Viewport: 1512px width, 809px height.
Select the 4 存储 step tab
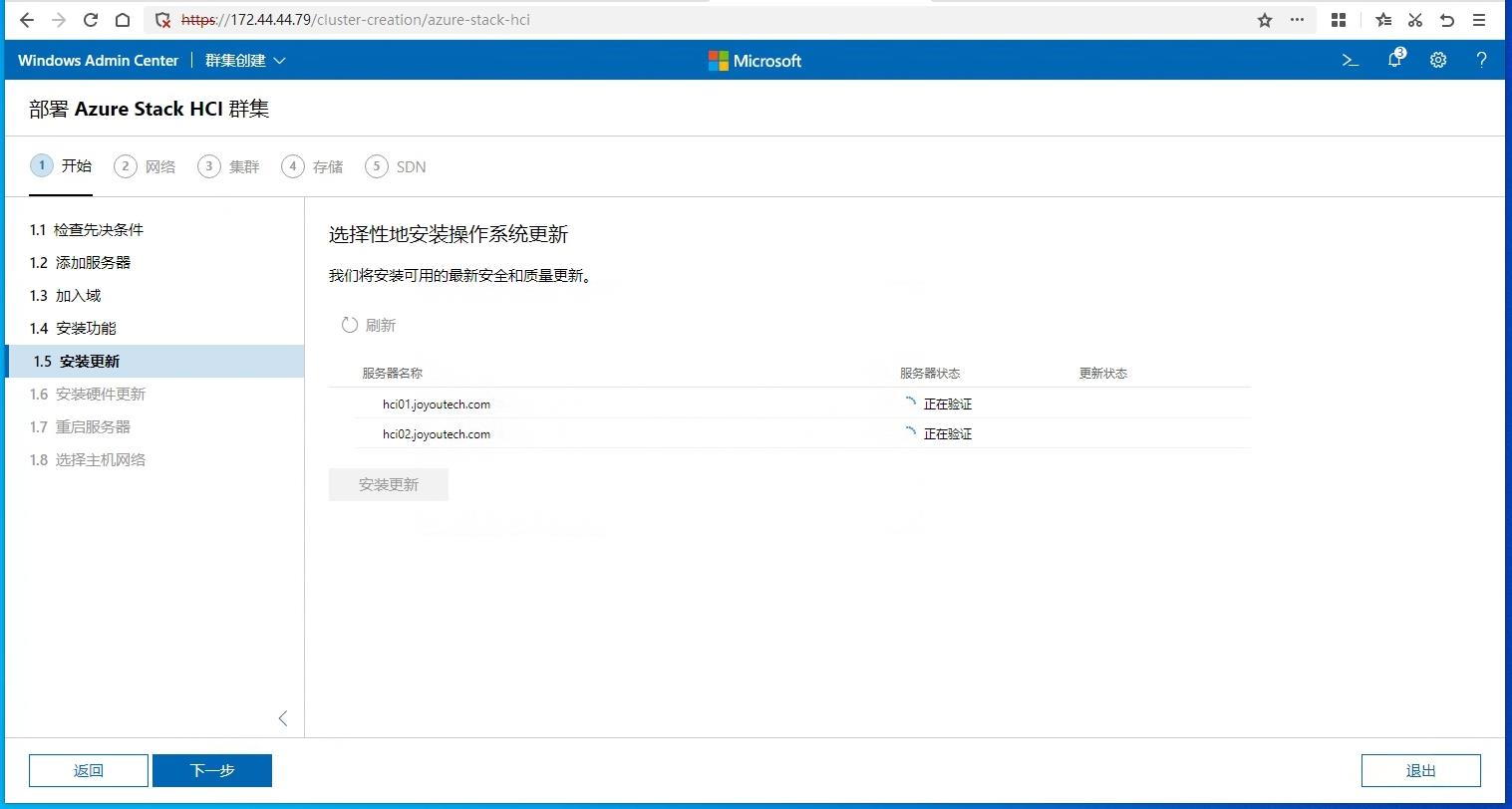click(312, 166)
